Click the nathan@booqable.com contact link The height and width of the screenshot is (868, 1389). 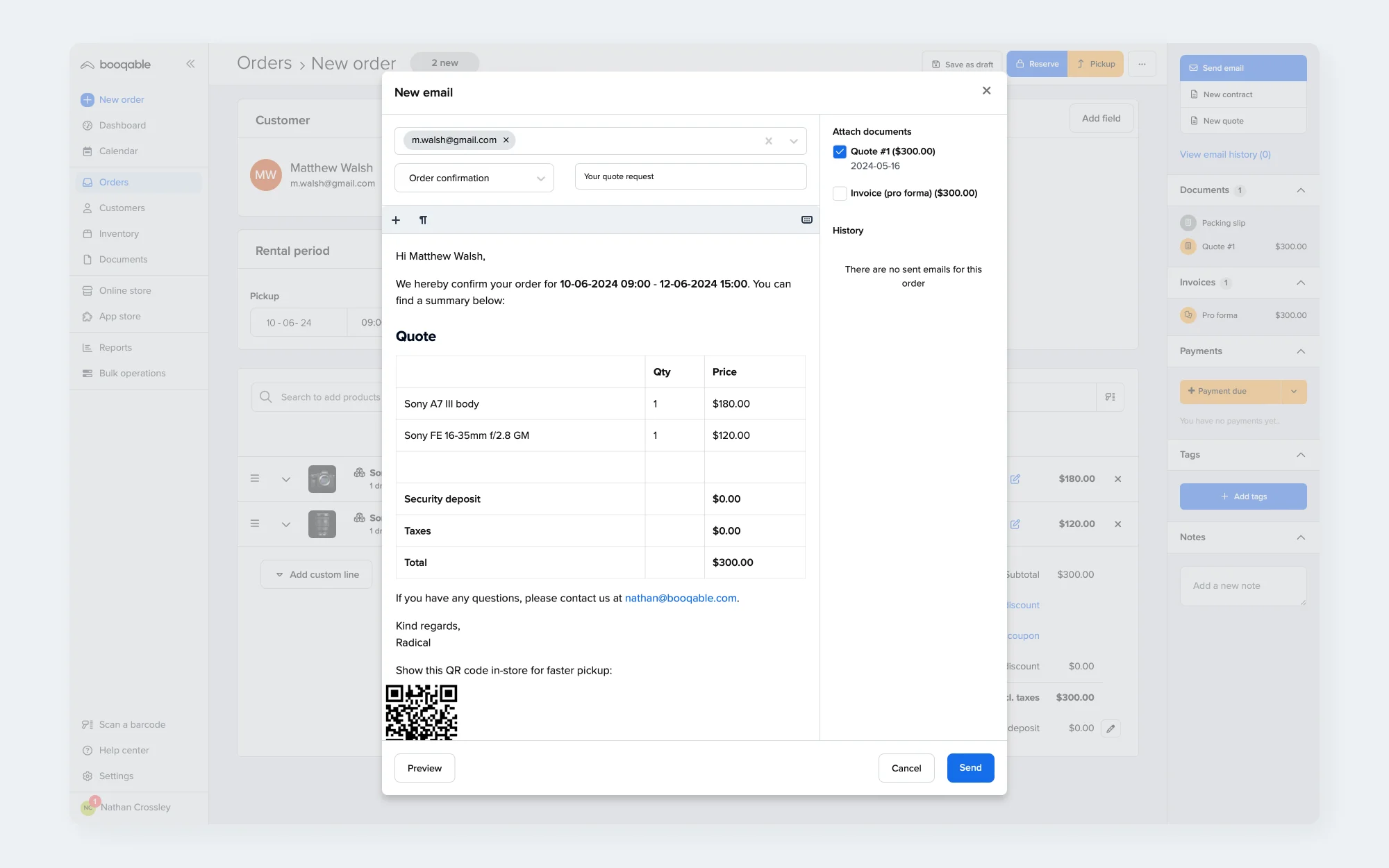(x=680, y=598)
